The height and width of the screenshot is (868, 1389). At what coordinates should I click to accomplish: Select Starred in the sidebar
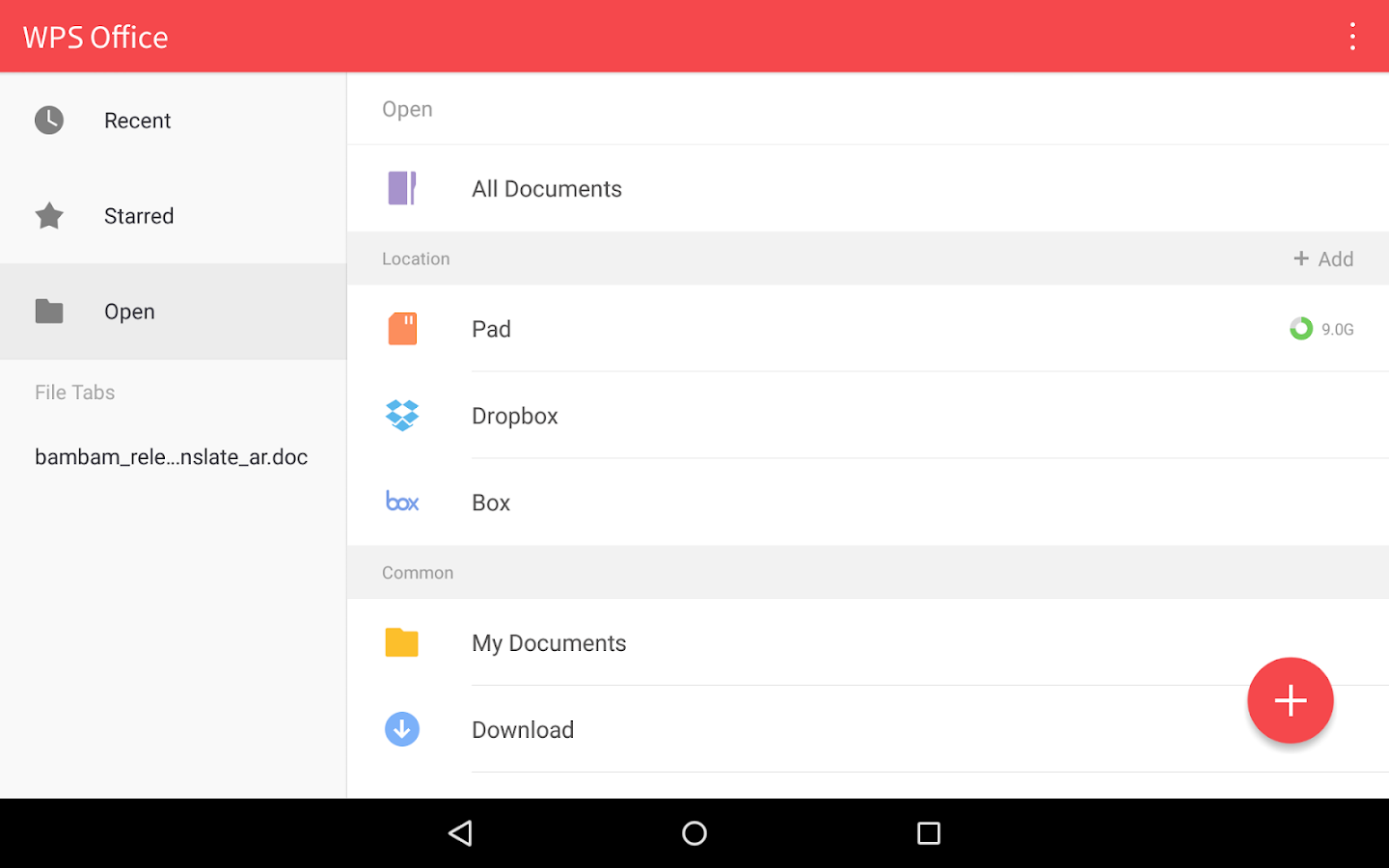(174, 216)
